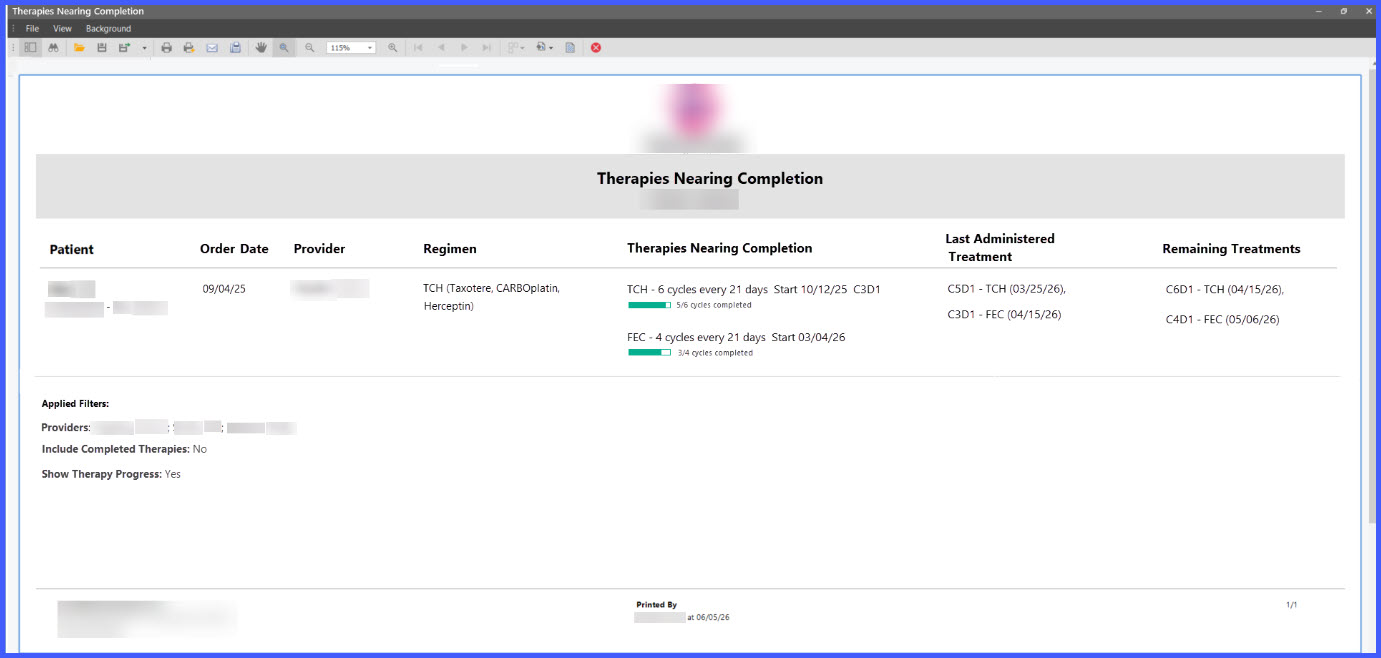Click the document page icon before the red X
Image resolution: width=1381 pixels, height=658 pixels.
(x=570, y=47)
